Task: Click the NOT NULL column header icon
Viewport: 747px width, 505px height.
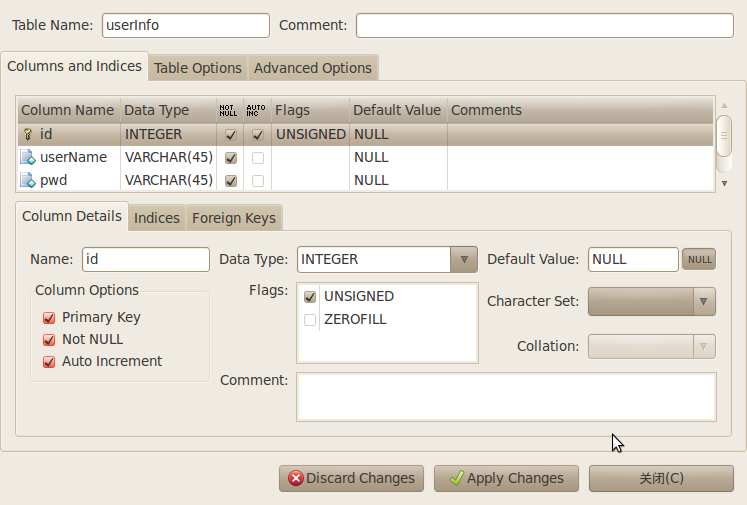Action: pos(229,110)
